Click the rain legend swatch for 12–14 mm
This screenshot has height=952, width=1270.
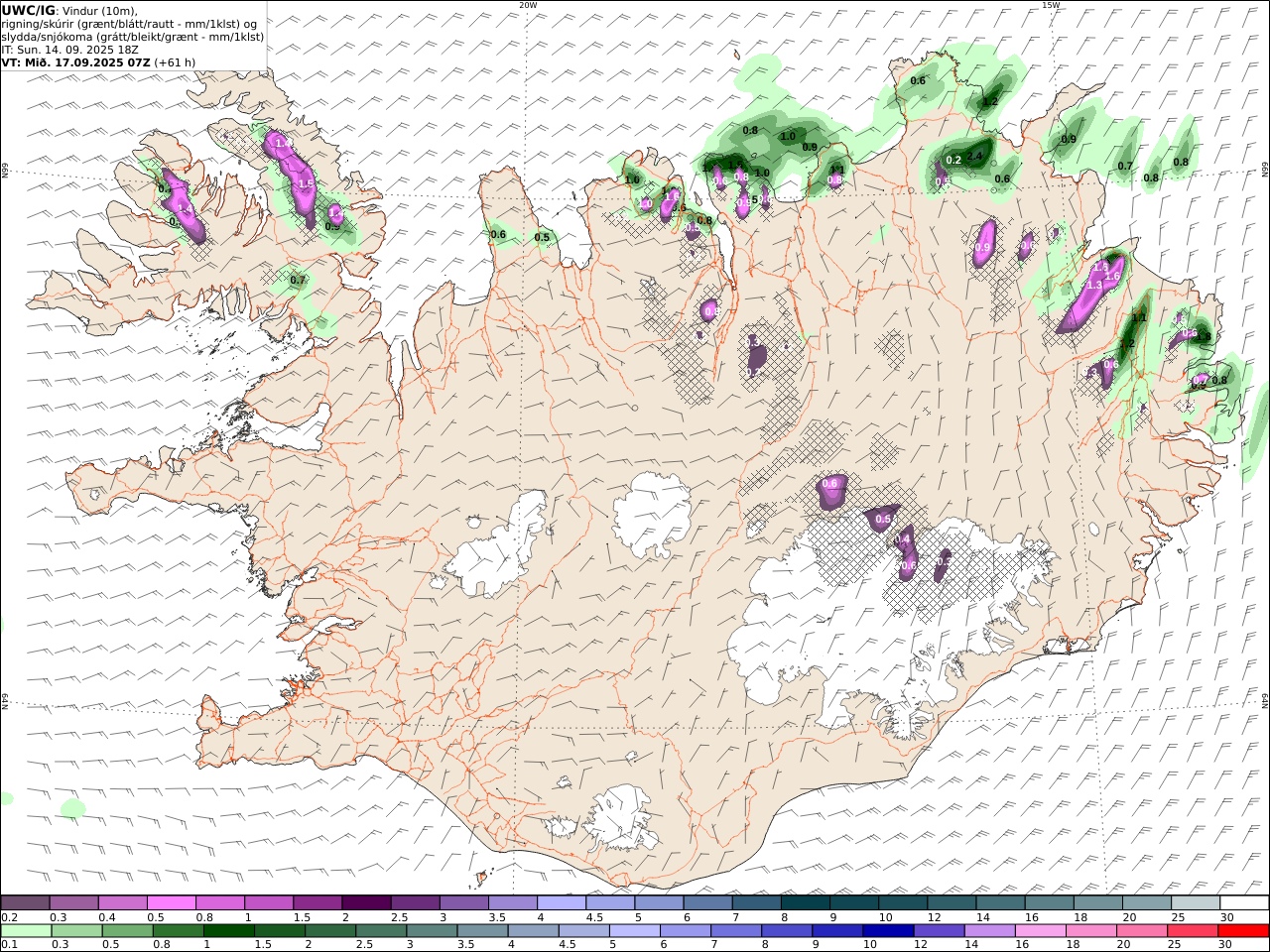coord(939,931)
